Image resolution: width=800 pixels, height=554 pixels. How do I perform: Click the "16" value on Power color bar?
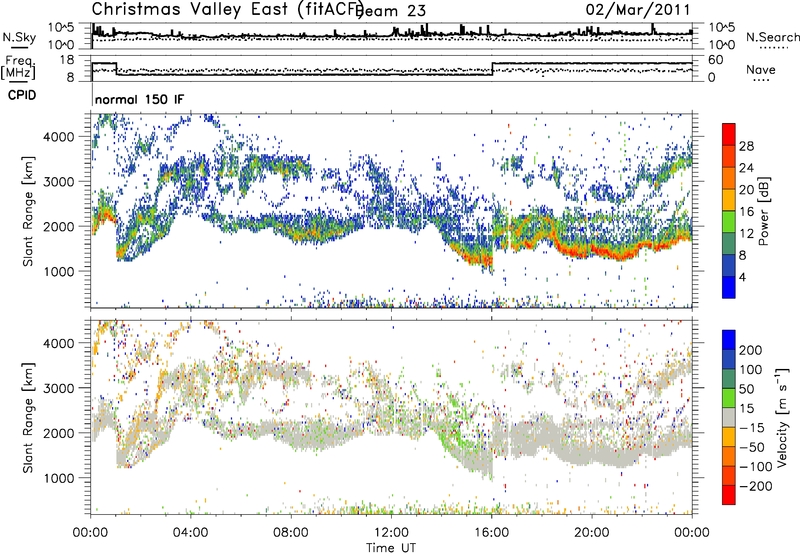(746, 212)
